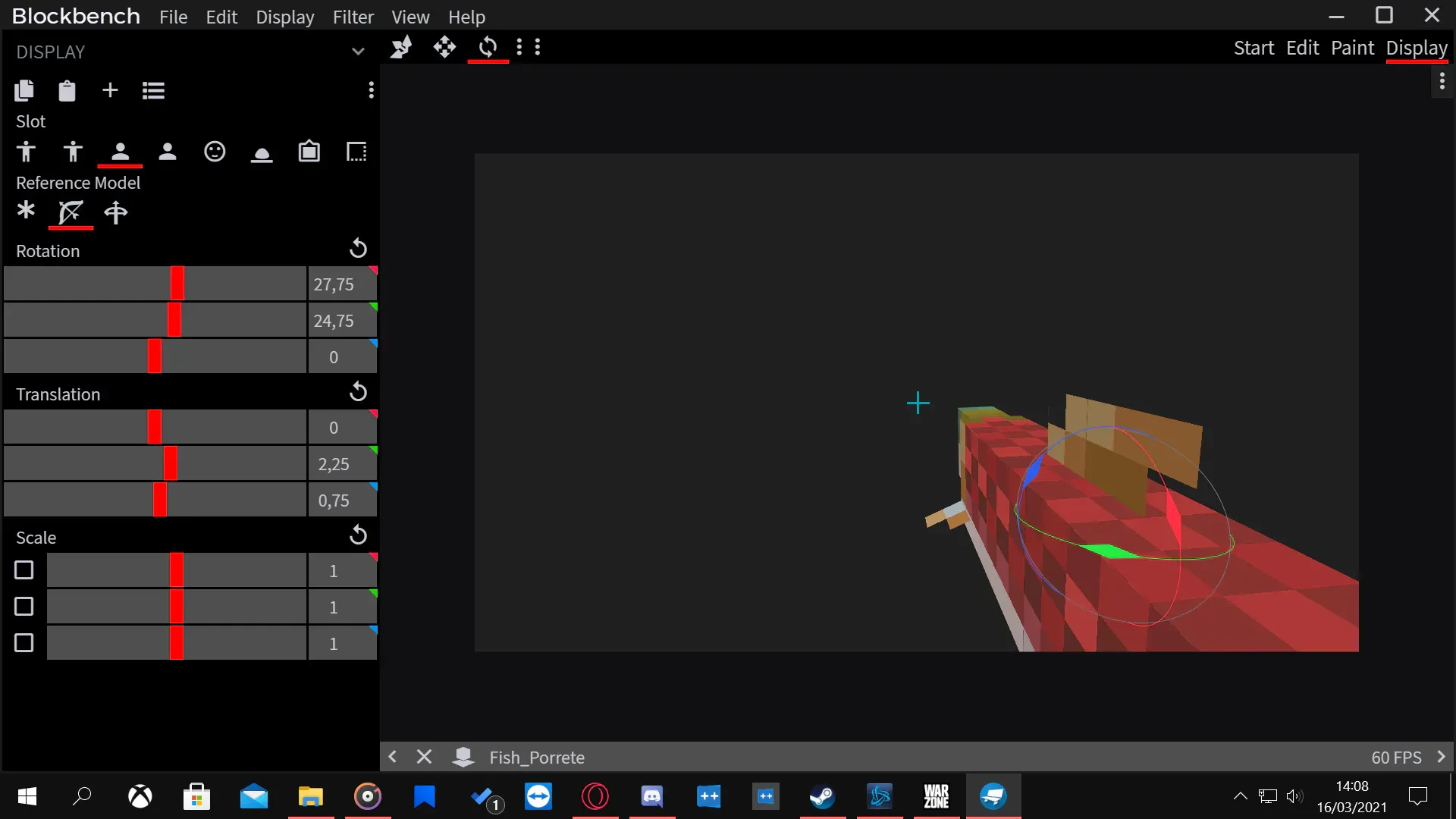This screenshot has width=1456, height=819.
Task: Select the ground display slot
Action: [262, 154]
